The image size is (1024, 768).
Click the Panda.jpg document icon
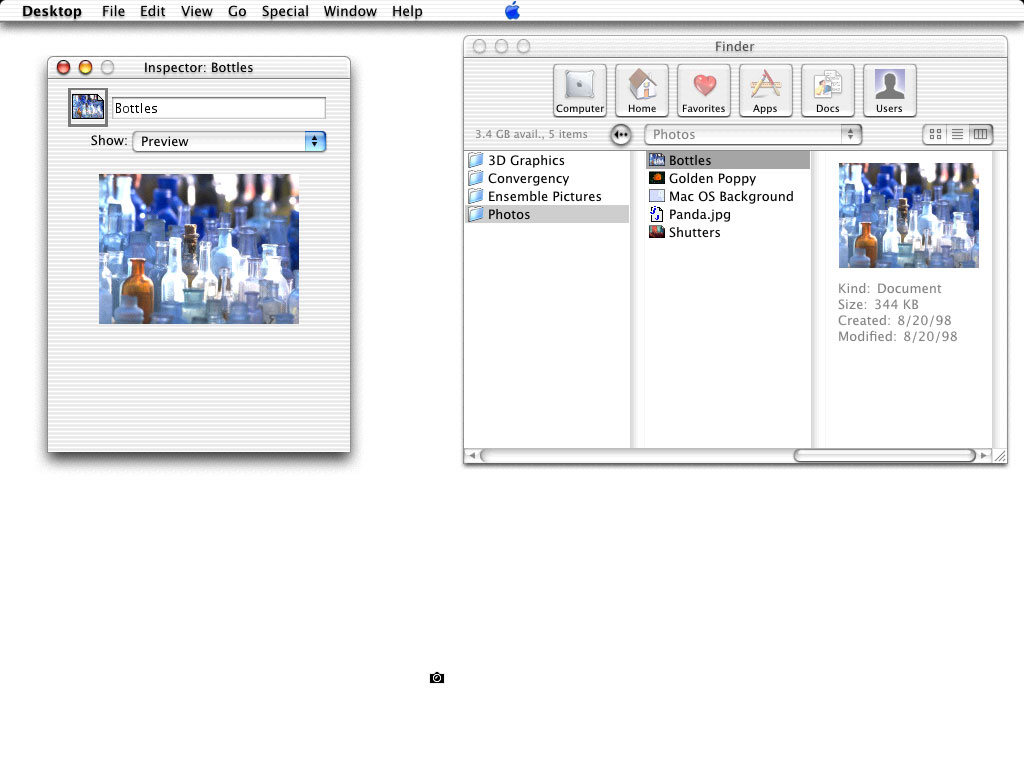(x=657, y=214)
